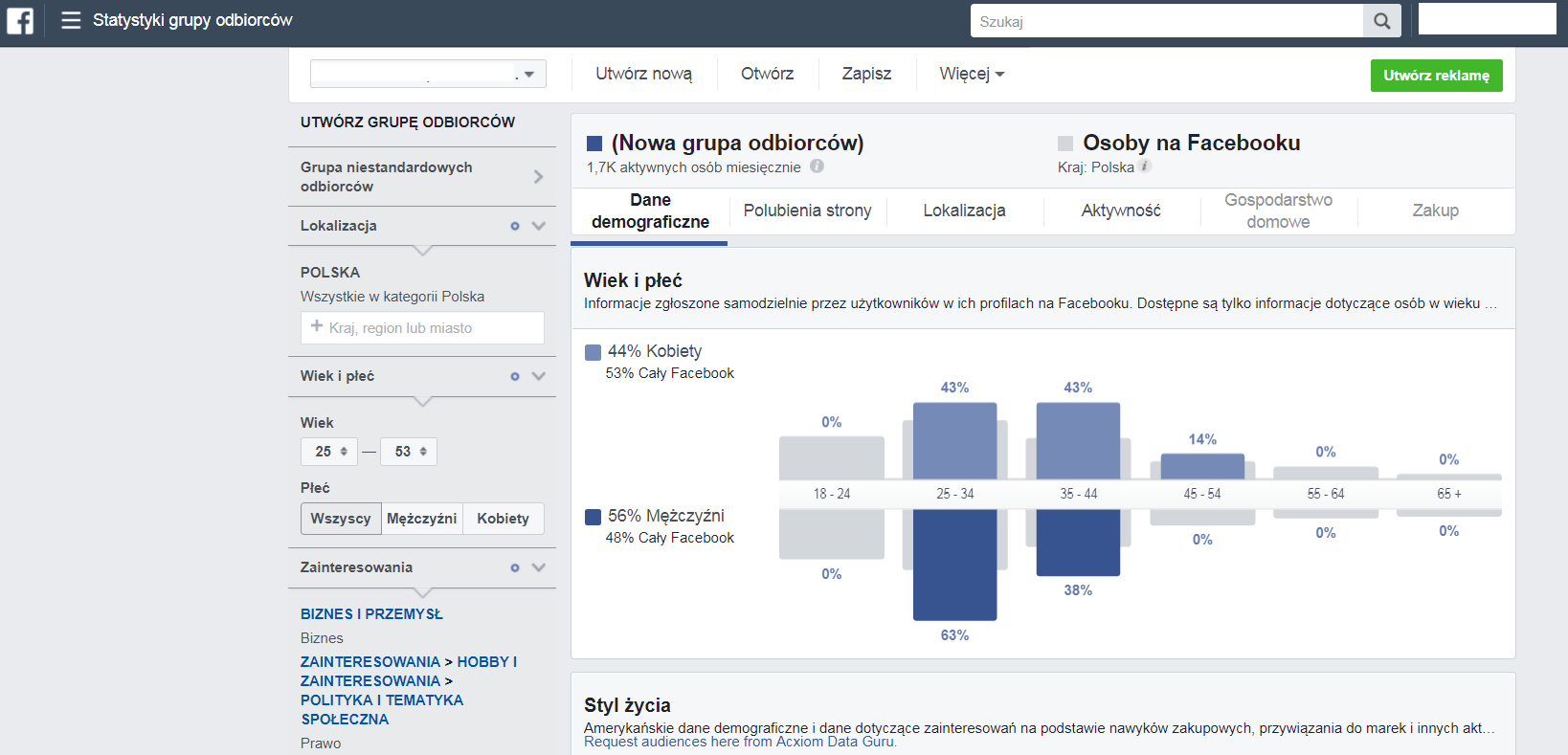Collapse the Zainteresowania section chevron

tap(539, 567)
